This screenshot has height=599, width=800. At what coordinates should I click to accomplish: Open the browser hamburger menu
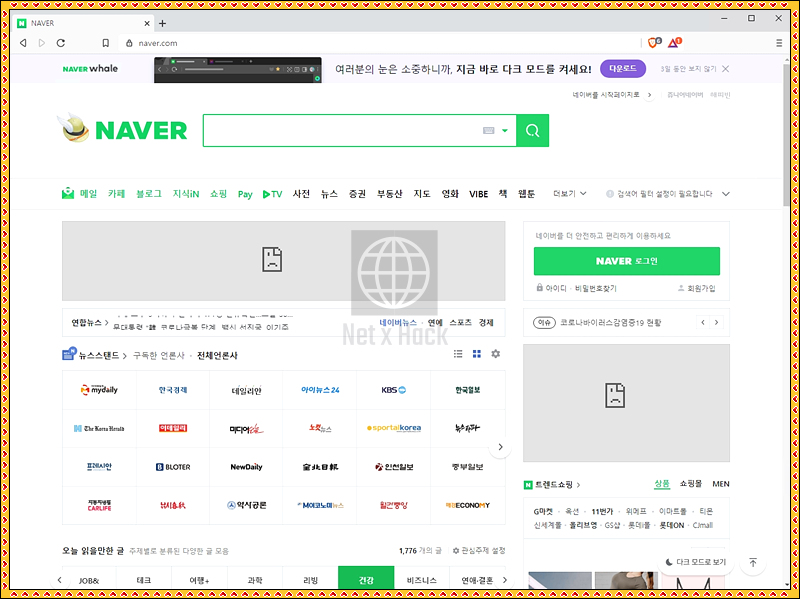click(779, 43)
